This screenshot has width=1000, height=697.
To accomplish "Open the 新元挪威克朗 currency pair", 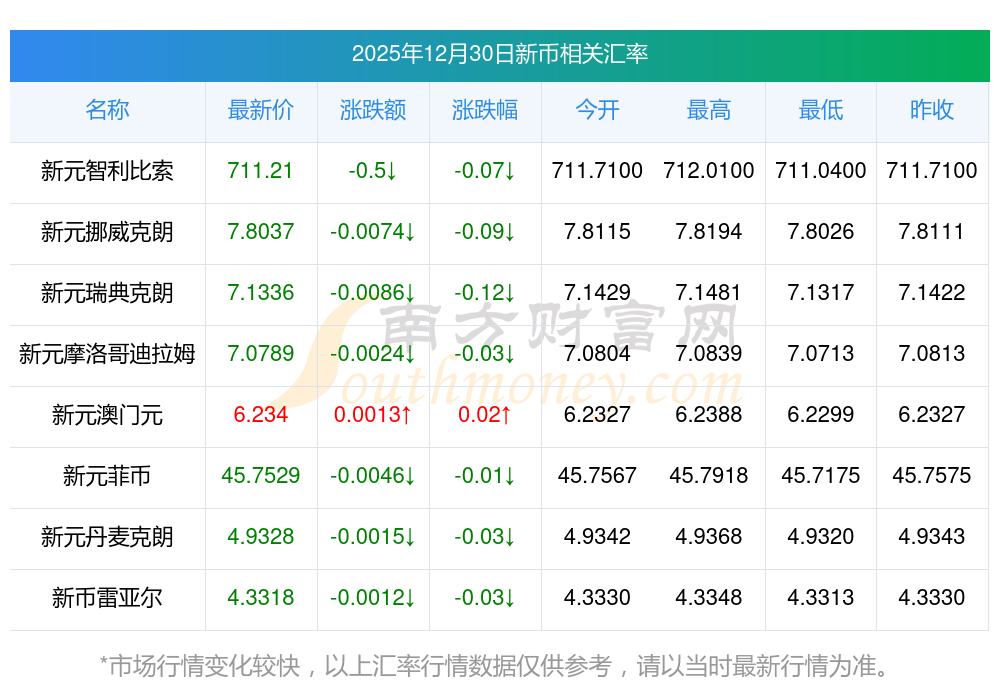I will [x=107, y=232].
